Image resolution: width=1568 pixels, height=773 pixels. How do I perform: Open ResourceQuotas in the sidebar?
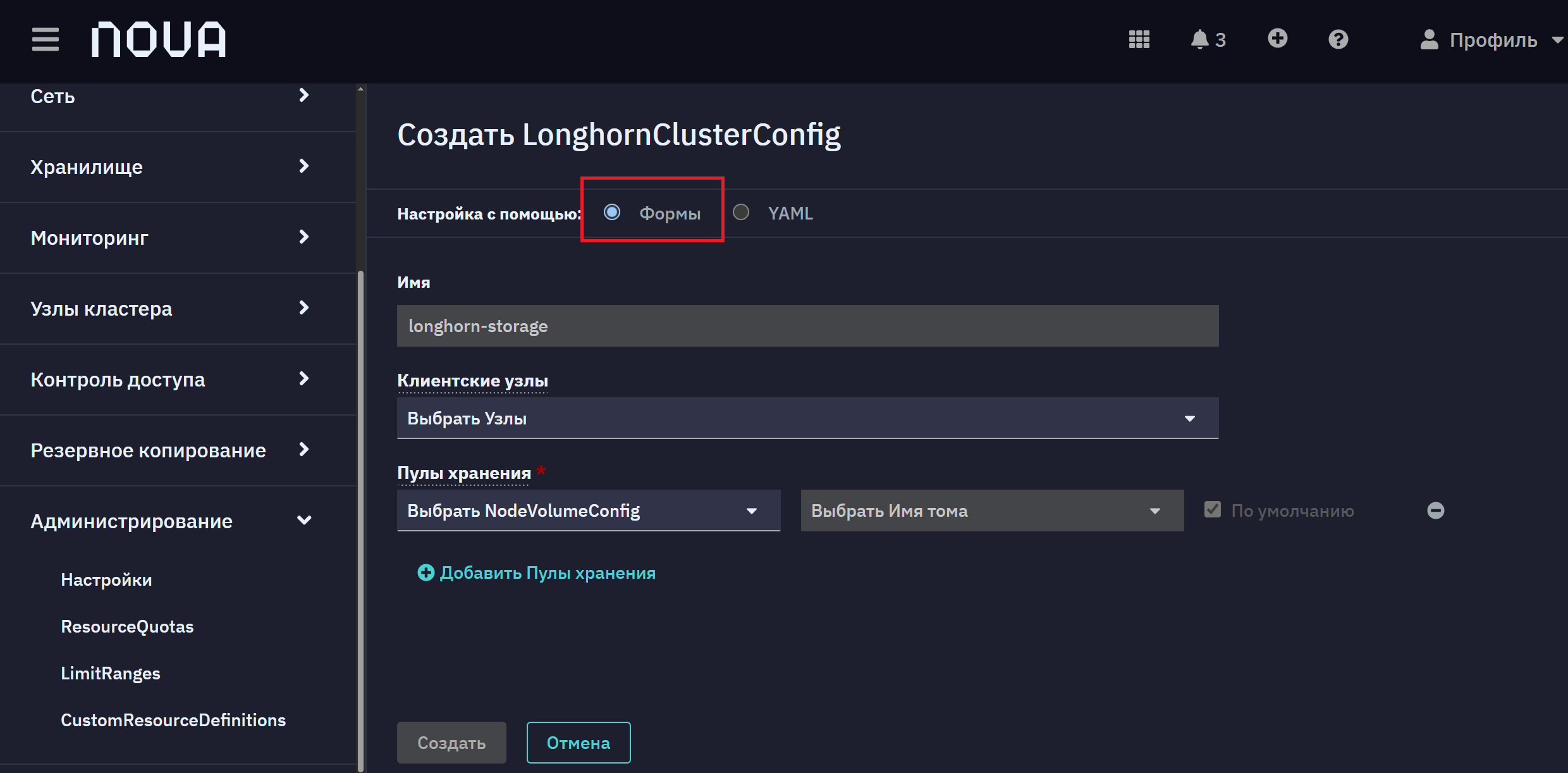tap(127, 626)
